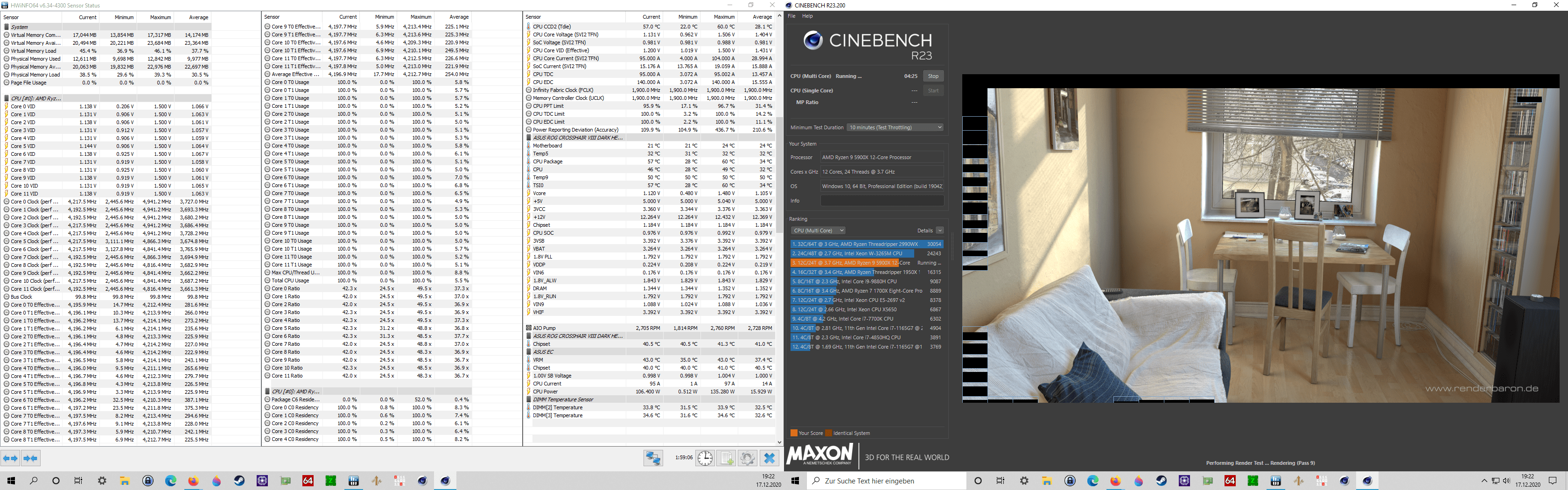Start HWiNFO logging via the sheet-plus icon

pos(727,458)
